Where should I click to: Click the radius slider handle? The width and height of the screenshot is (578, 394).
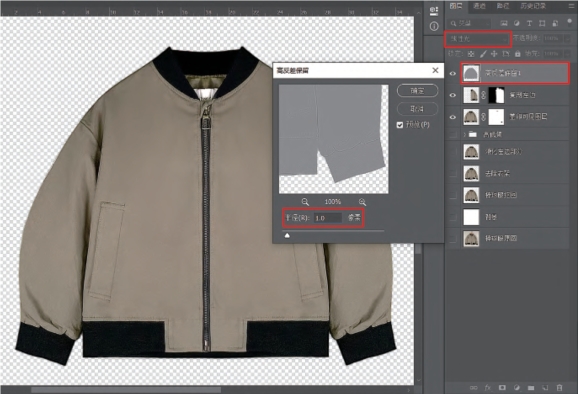287,235
